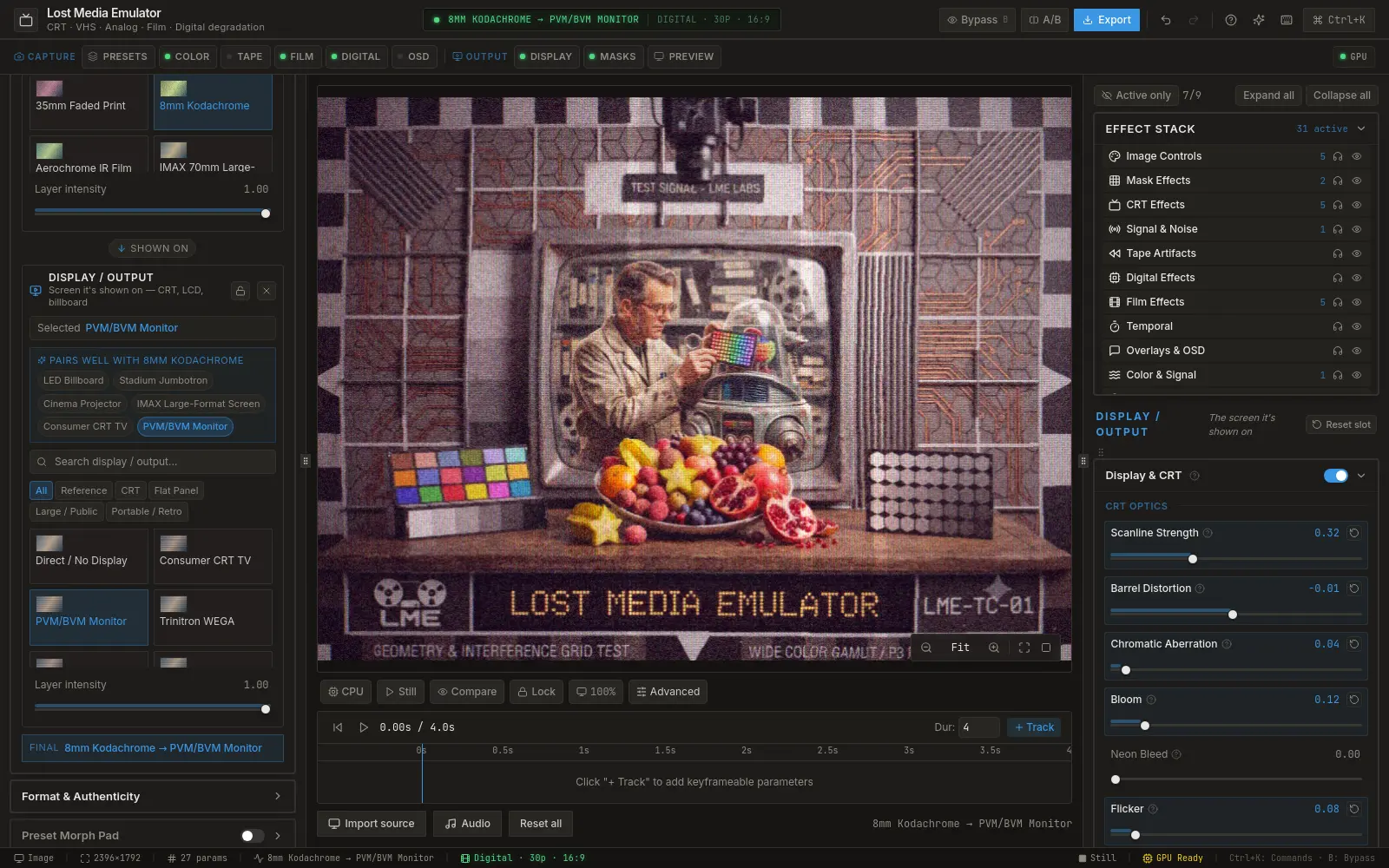The height and width of the screenshot is (868, 1389).
Task: Add a keyframe Track
Action: coord(1034,727)
